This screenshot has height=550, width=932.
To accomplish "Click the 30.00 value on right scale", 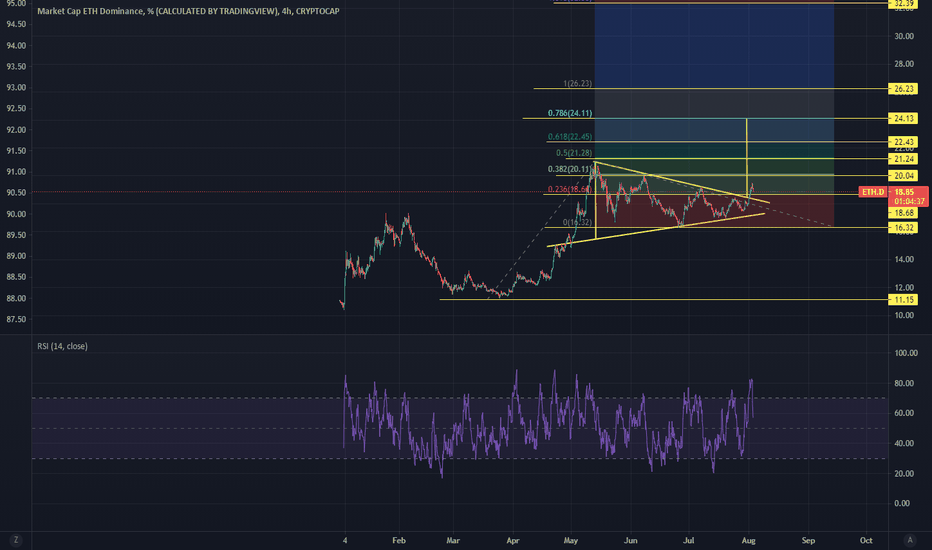I will [x=903, y=36].
